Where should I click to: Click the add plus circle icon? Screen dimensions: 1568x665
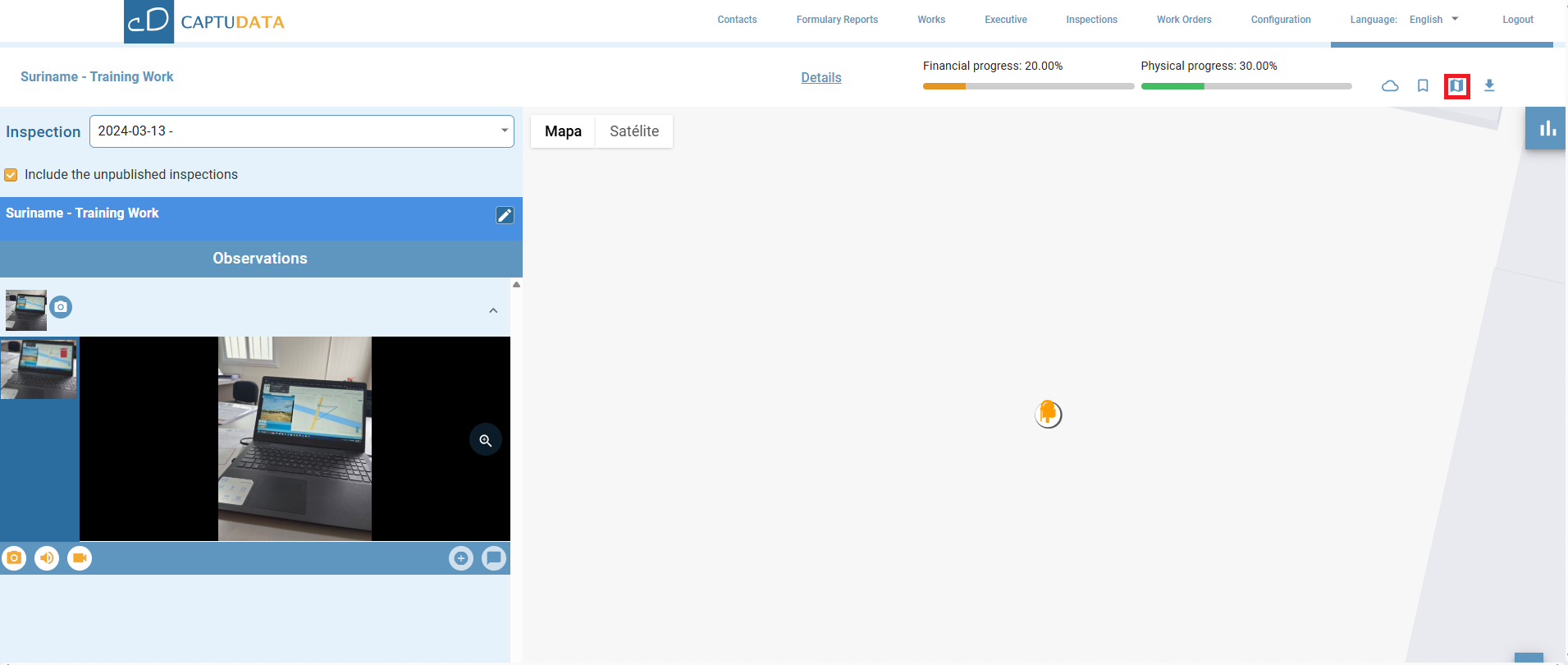click(x=461, y=558)
